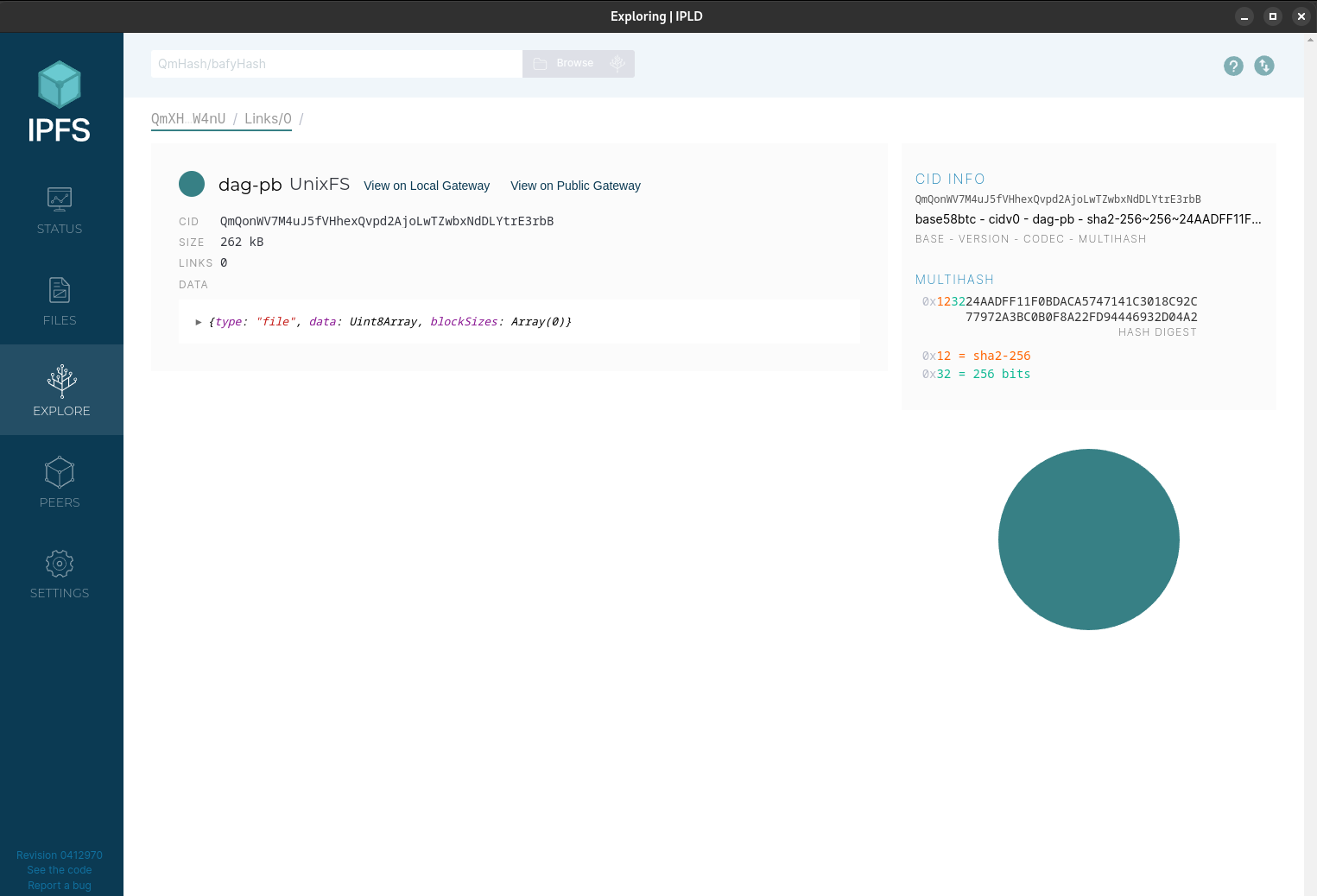Open View on Public Gateway link
1317x896 pixels.
coord(575,186)
